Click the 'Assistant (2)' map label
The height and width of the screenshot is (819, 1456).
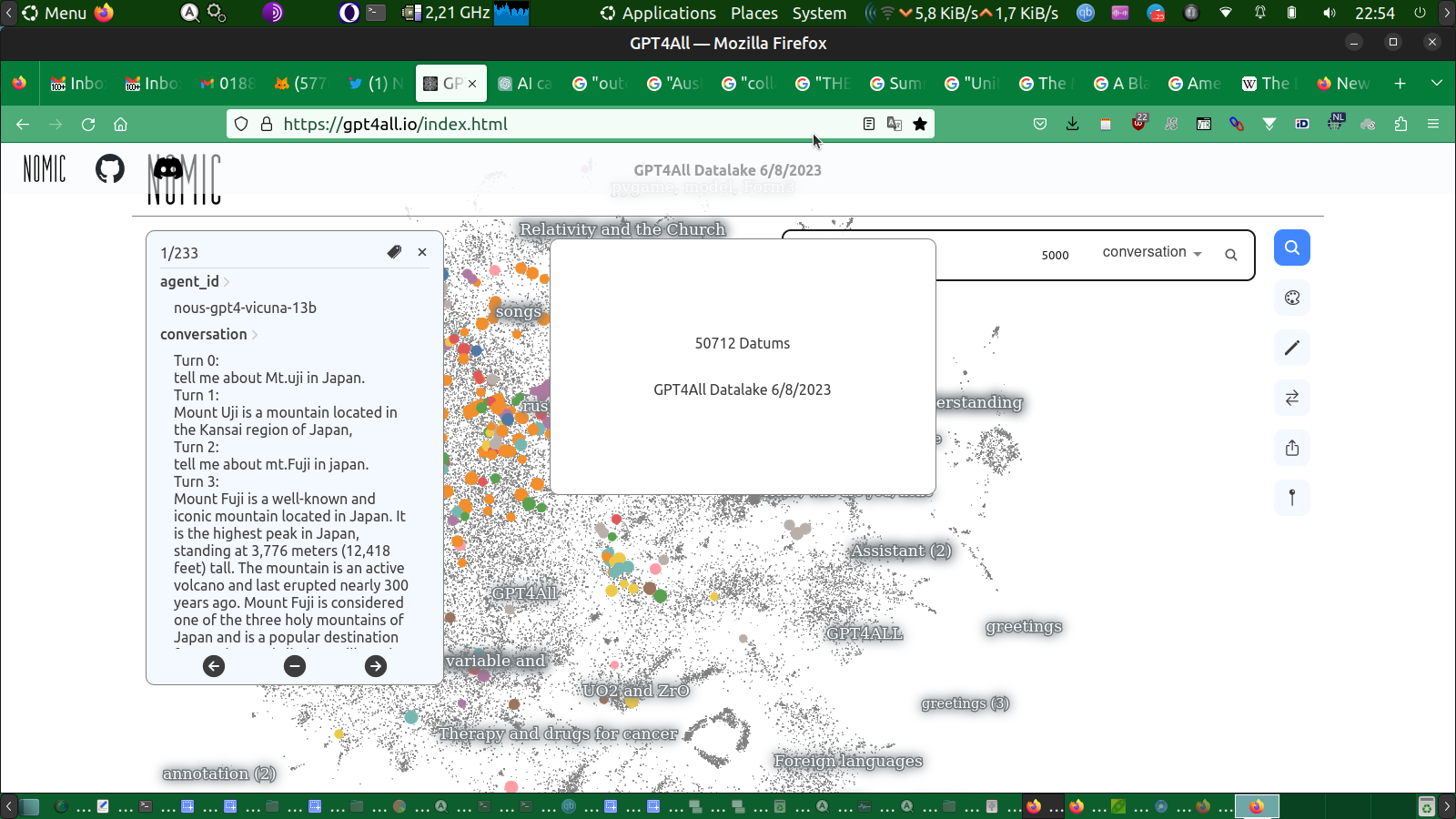pos(901,551)
